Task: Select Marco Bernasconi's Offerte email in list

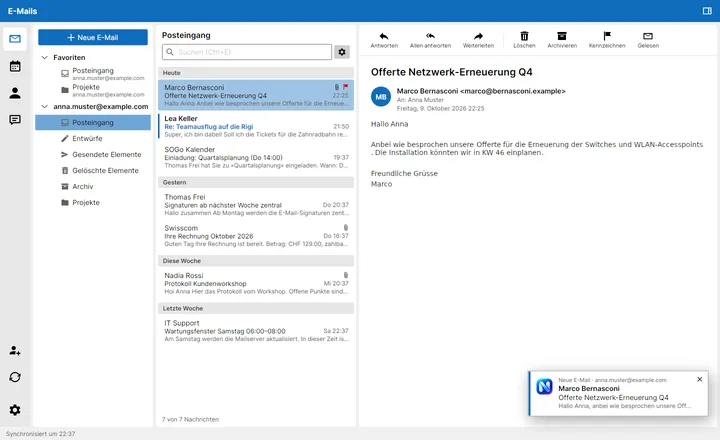Action: [256, 95]
